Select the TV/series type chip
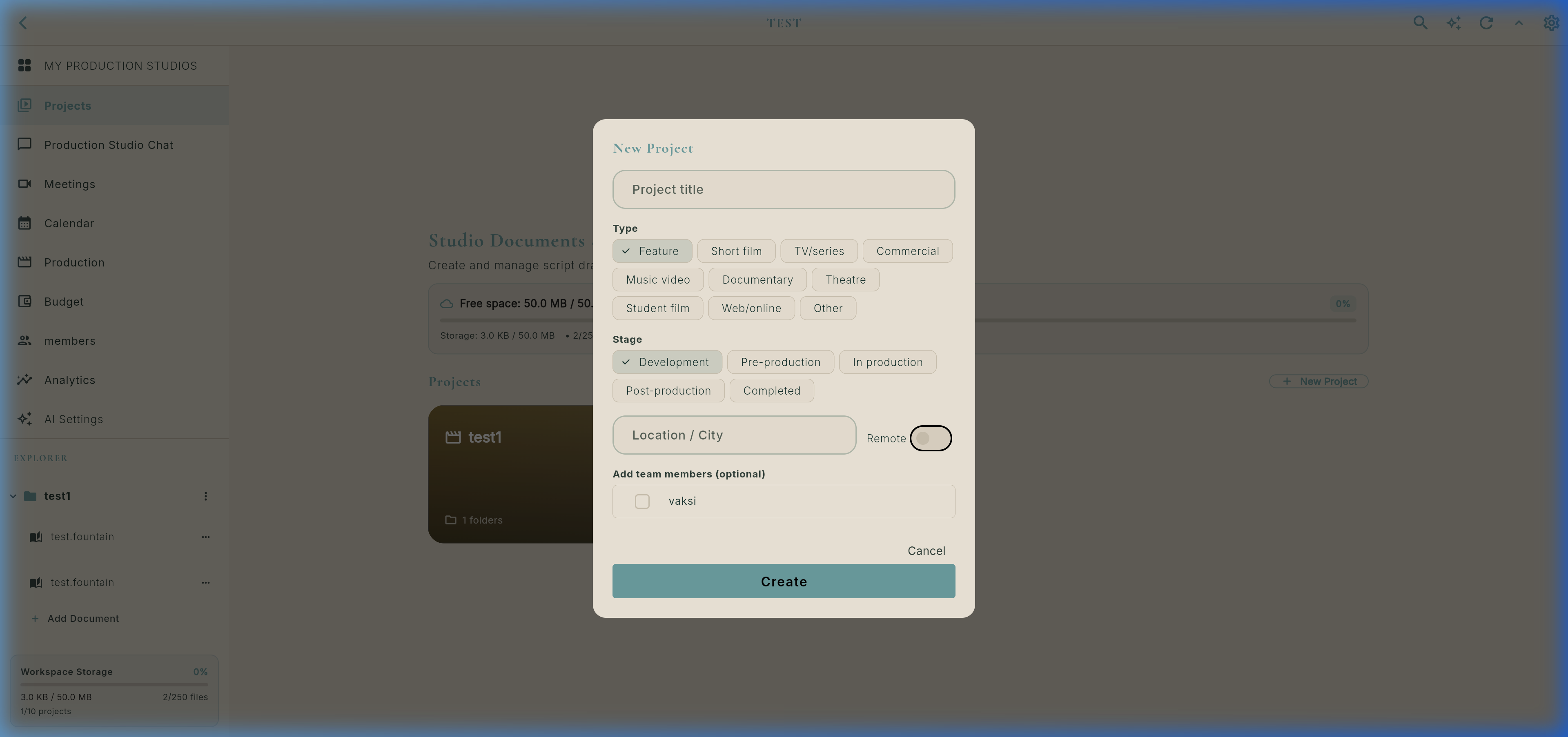 [819, 251]
